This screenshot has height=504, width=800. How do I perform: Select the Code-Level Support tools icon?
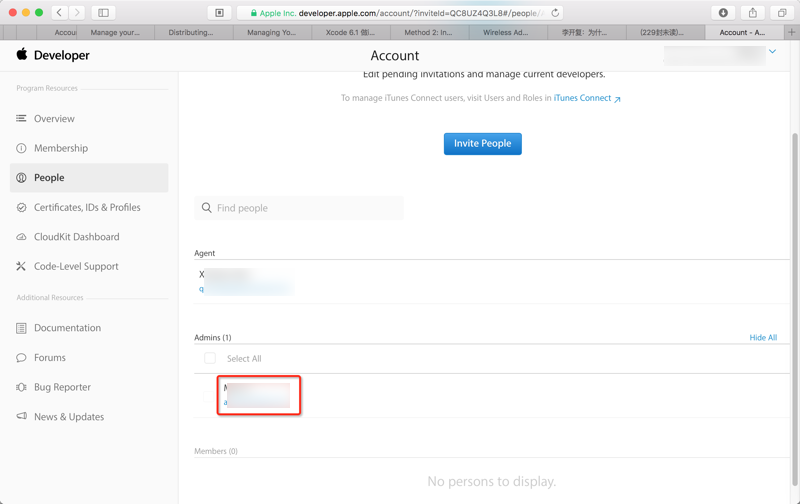(x=21, y=267)
